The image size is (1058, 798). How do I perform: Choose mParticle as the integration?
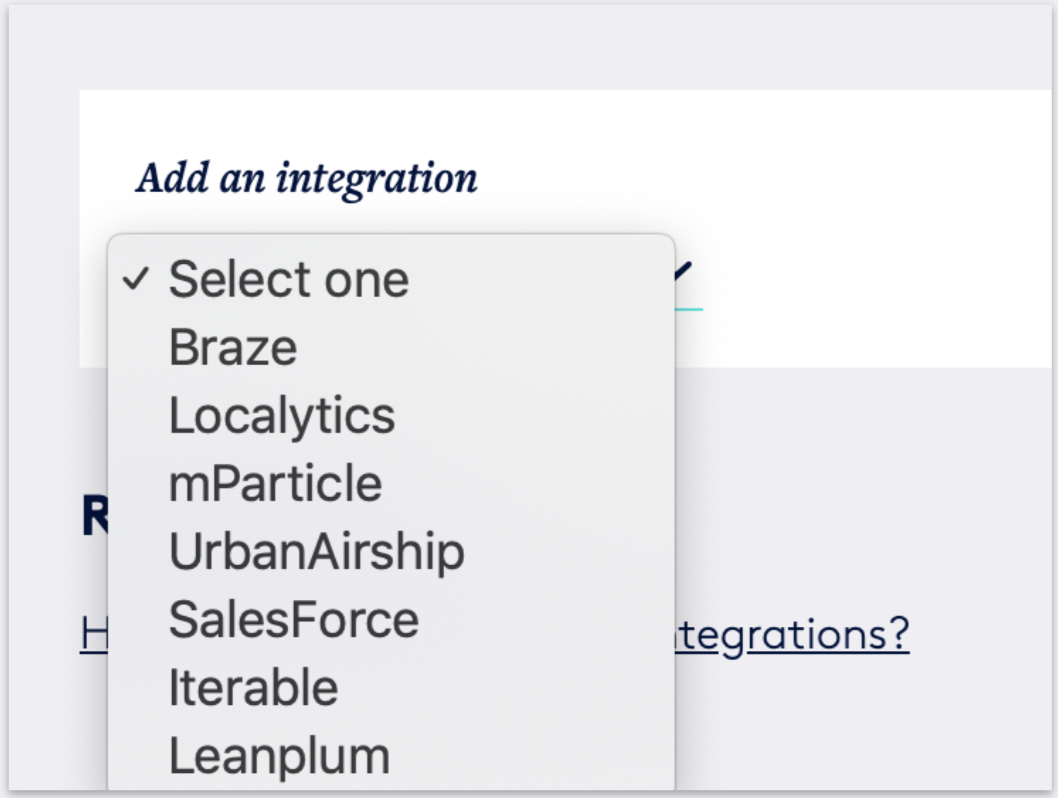point(275,483)
